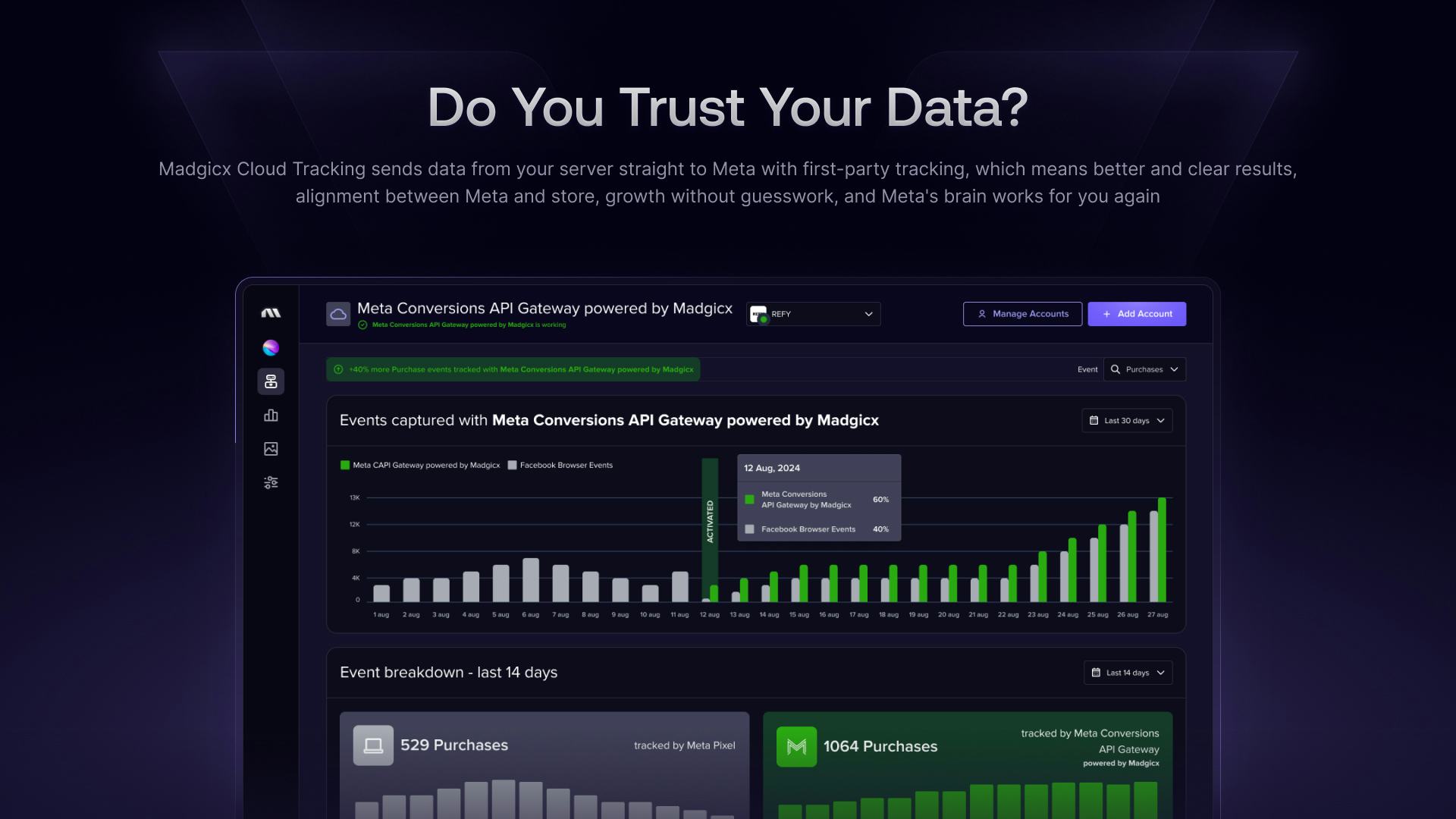
Task: Open the image creatives sidebar icon
Action: pos(271,449)
